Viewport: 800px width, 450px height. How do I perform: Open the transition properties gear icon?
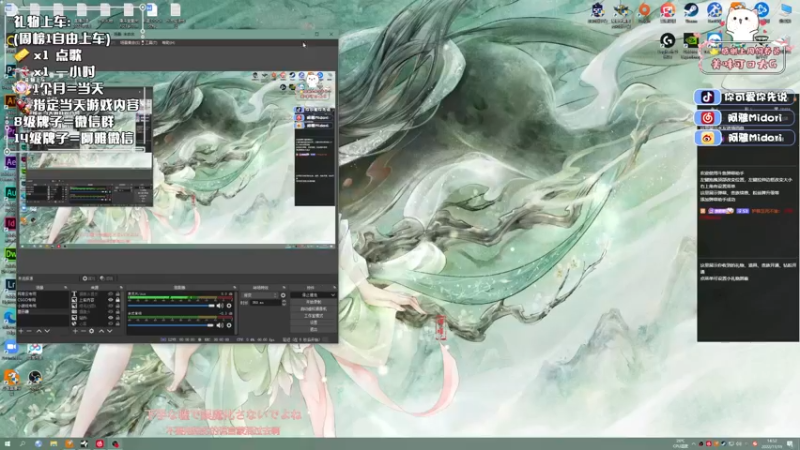pyautogui.click(x=283, y=295)
